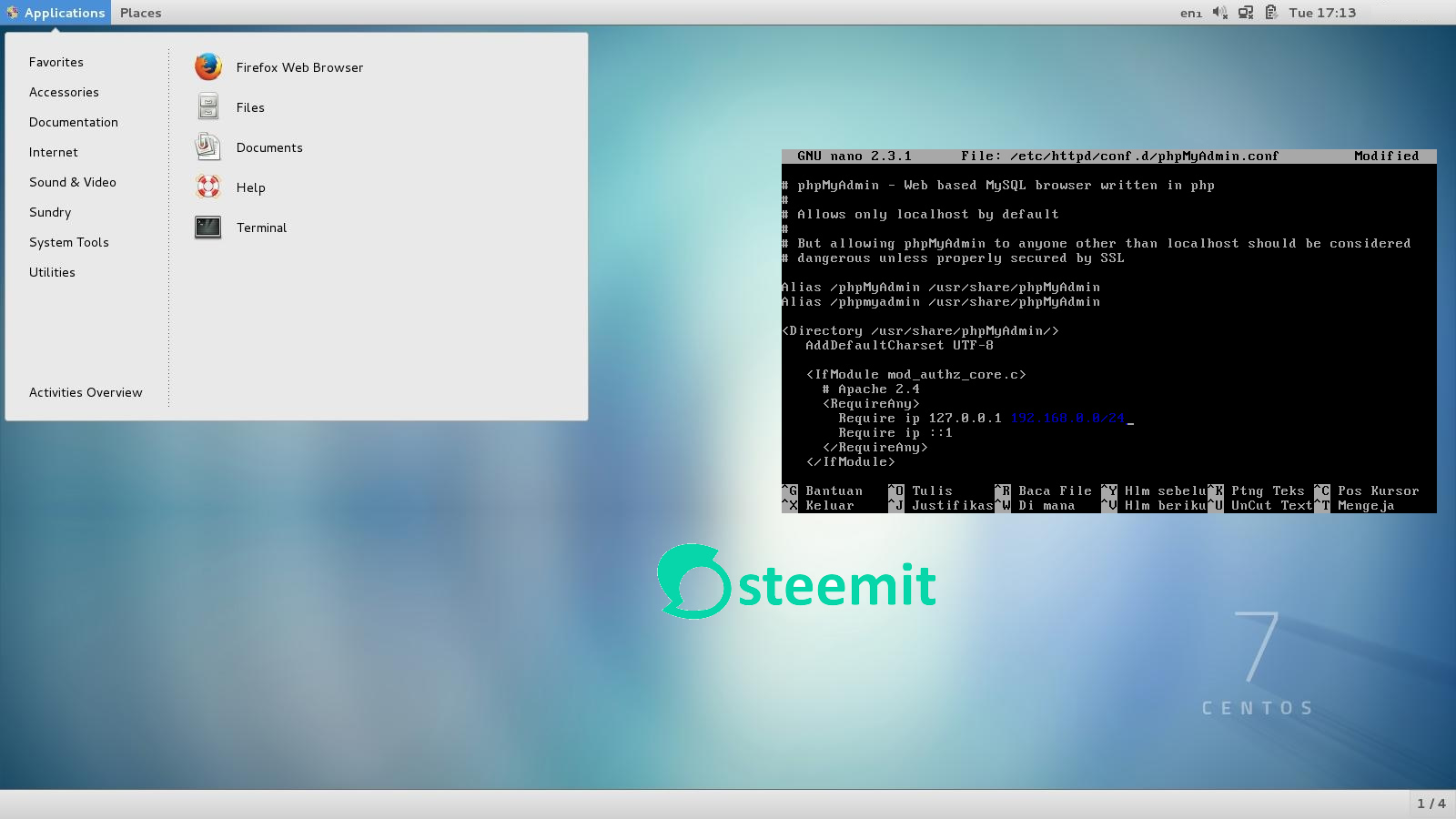The height and width of the screenshot is (819, 1456).
Task: Launch the Files manager icon
Action: tap(208, 106)
